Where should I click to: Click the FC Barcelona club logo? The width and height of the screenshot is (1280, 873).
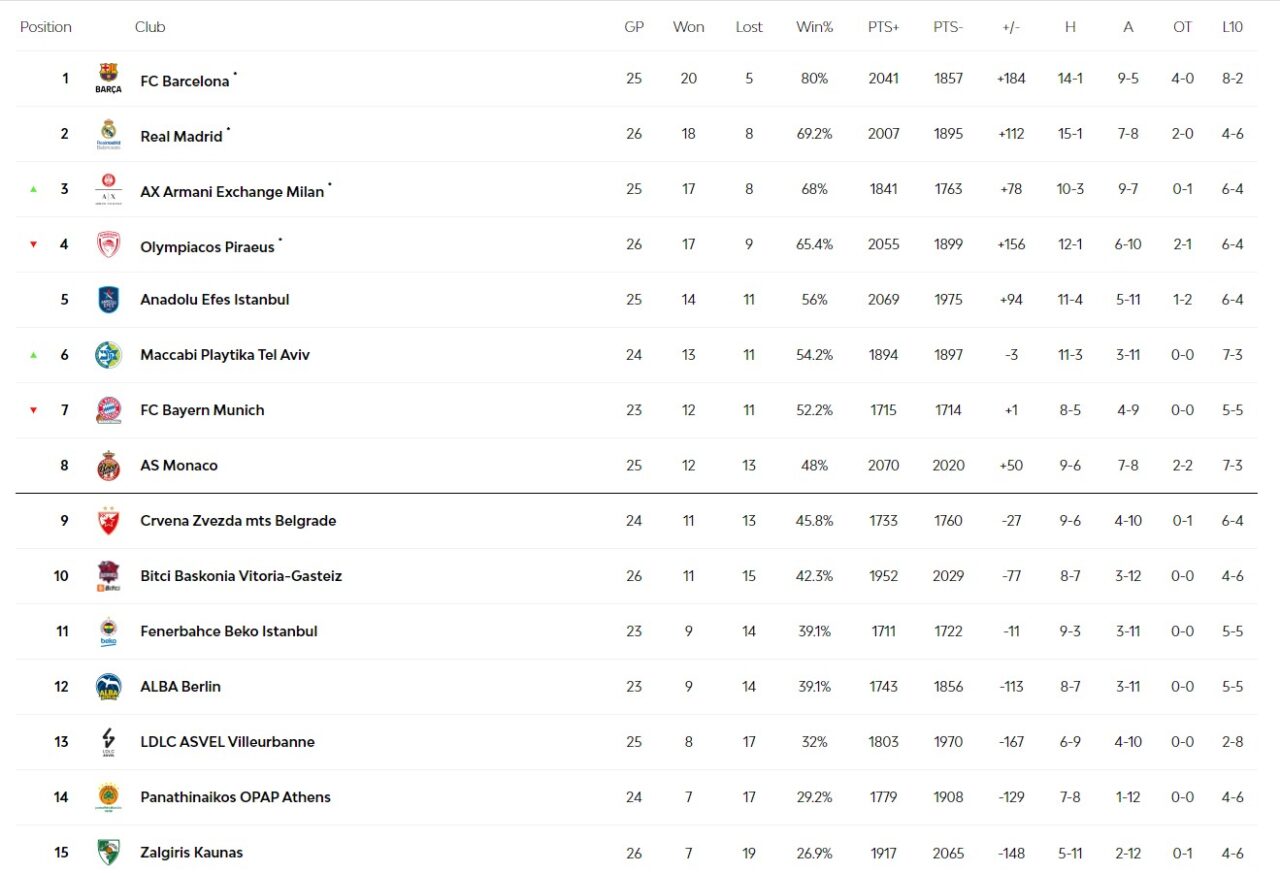point(108,78)
